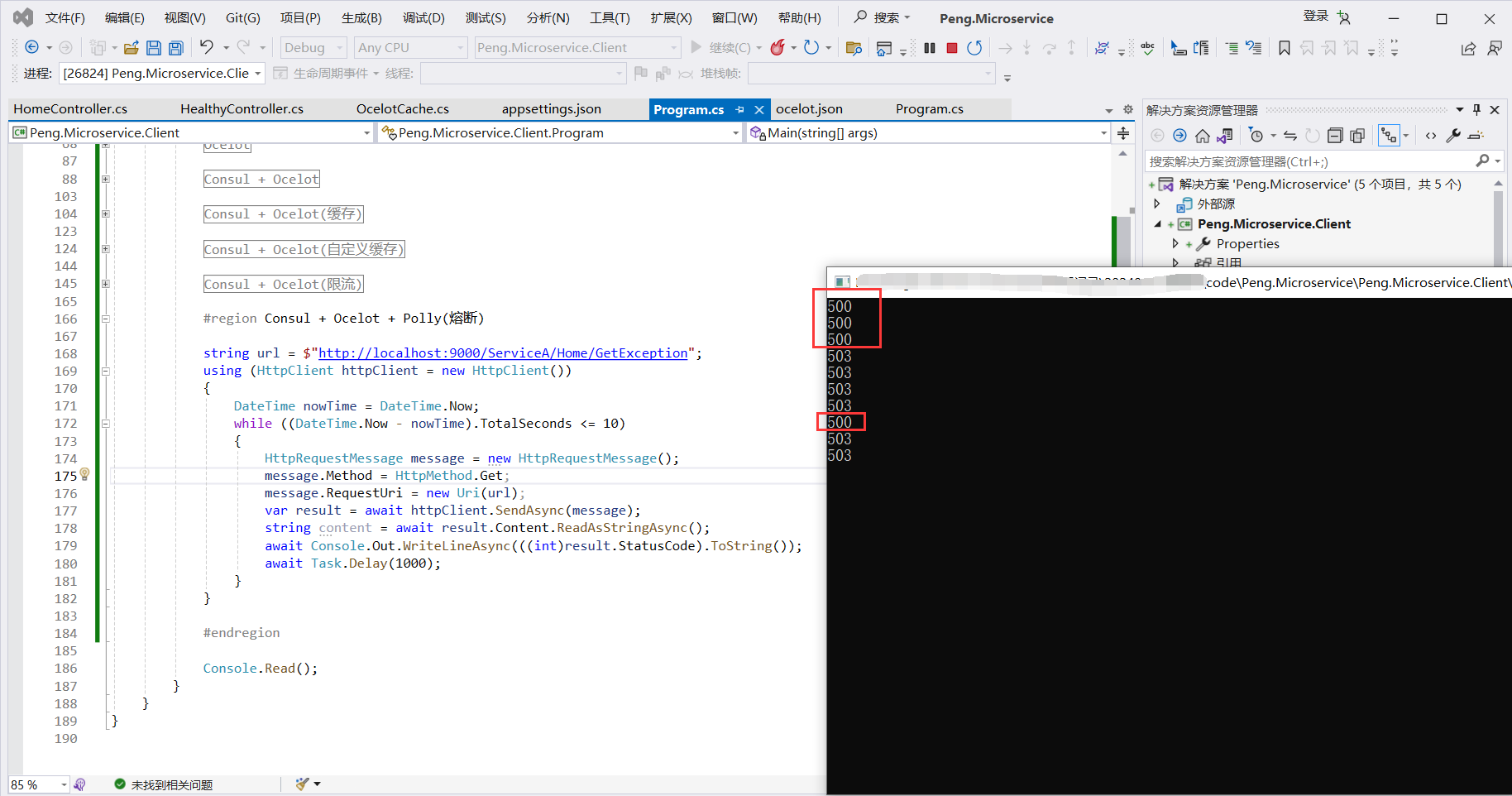Click the 生命周期事件 button
Screen dimensions: 1512x796
(325, 74)
